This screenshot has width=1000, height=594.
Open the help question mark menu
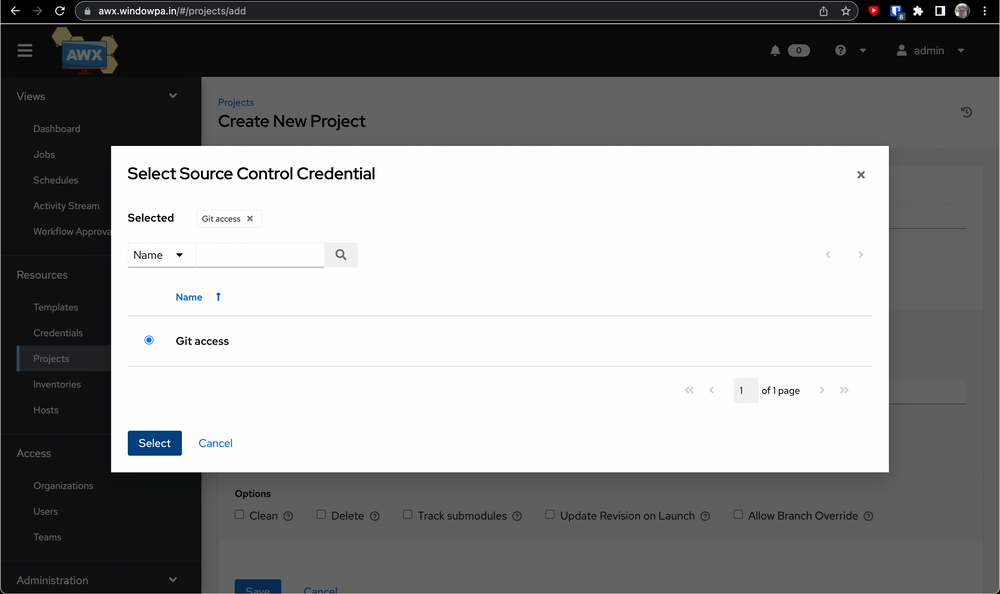[x=841, y=51]
